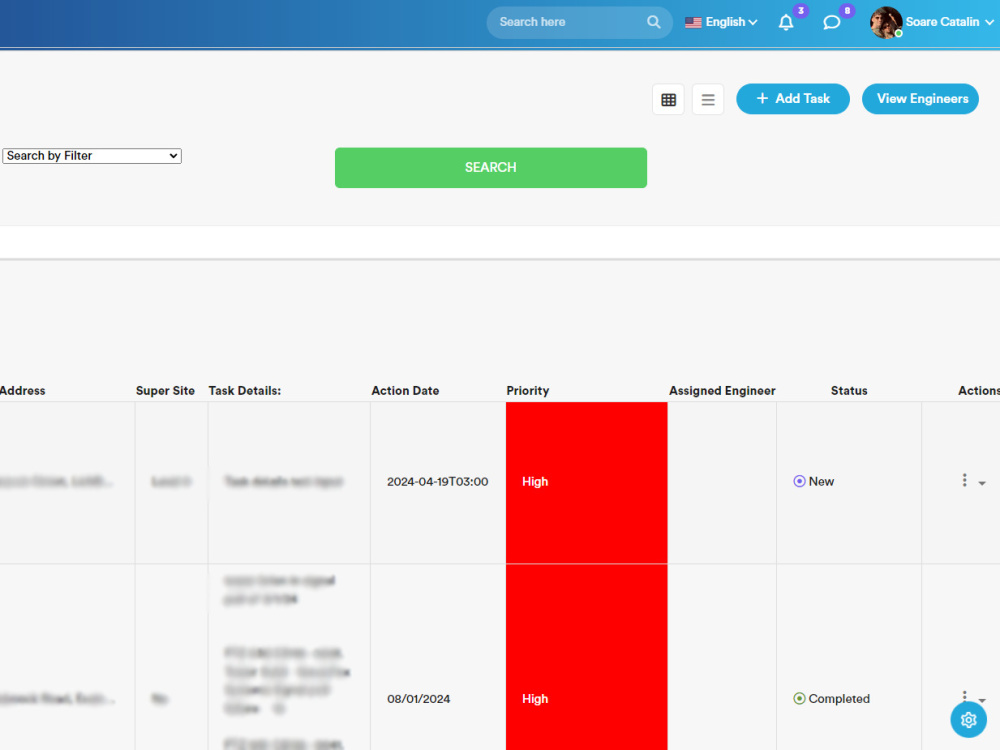Open the three-dot actions menu for the New task
1000x750 pixels.
pos(964,480)
